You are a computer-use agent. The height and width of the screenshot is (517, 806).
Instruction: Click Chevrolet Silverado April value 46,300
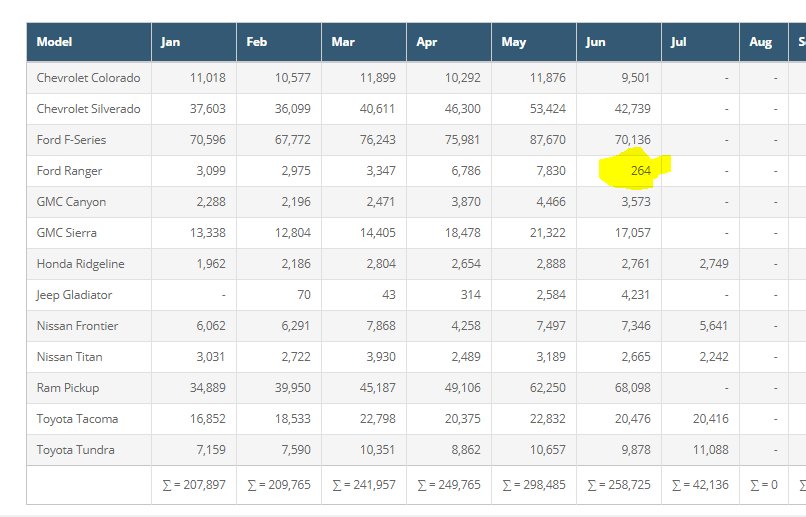pyautogui.click(x=463, y=109)
